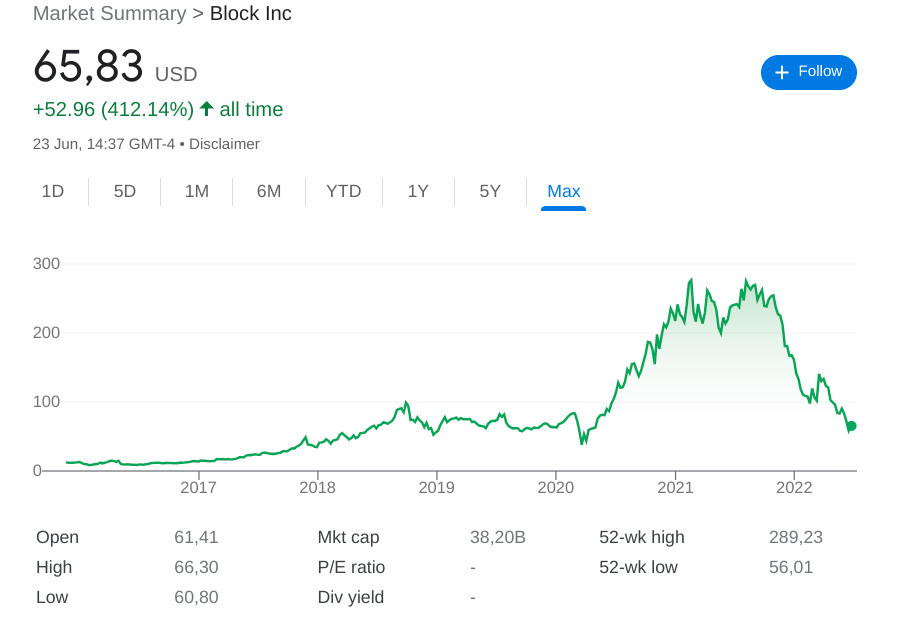Image resolution: width=900 pixels, height=617 pixels.
Task: Switch chart to YTD view
Action: (x=344, y=191)
